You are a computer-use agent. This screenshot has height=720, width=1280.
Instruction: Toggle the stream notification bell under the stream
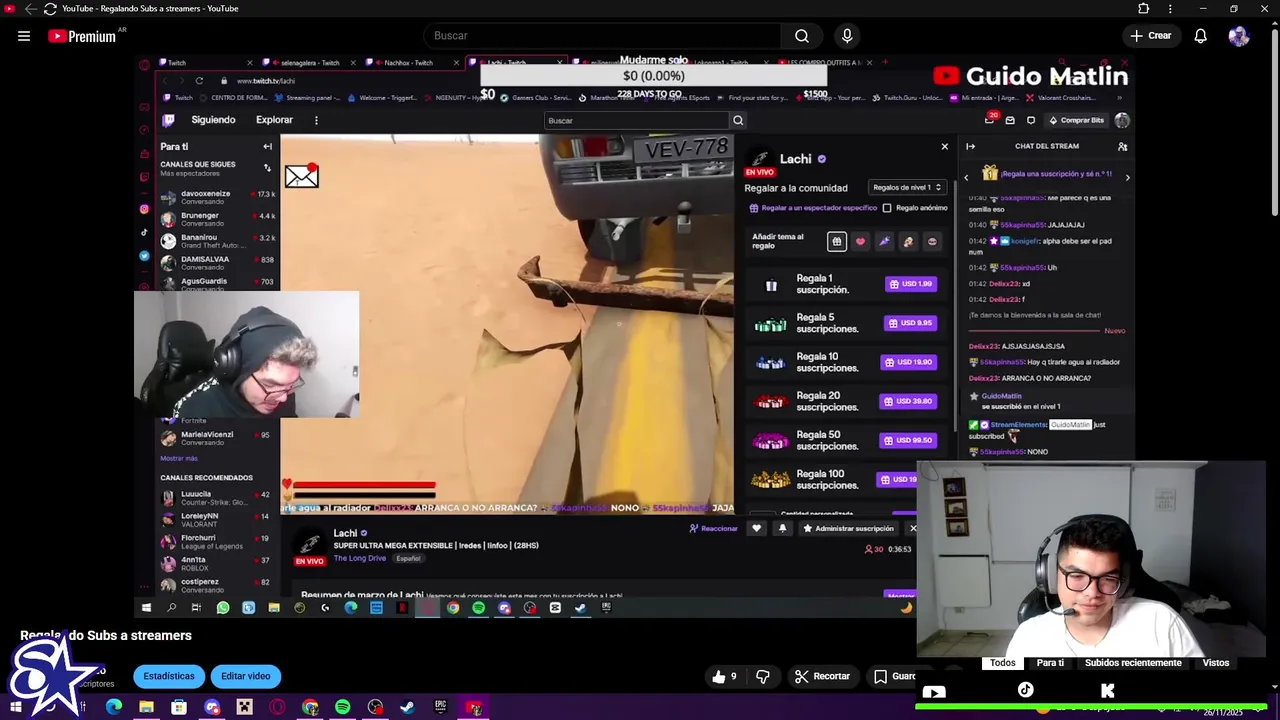point(782,529)
